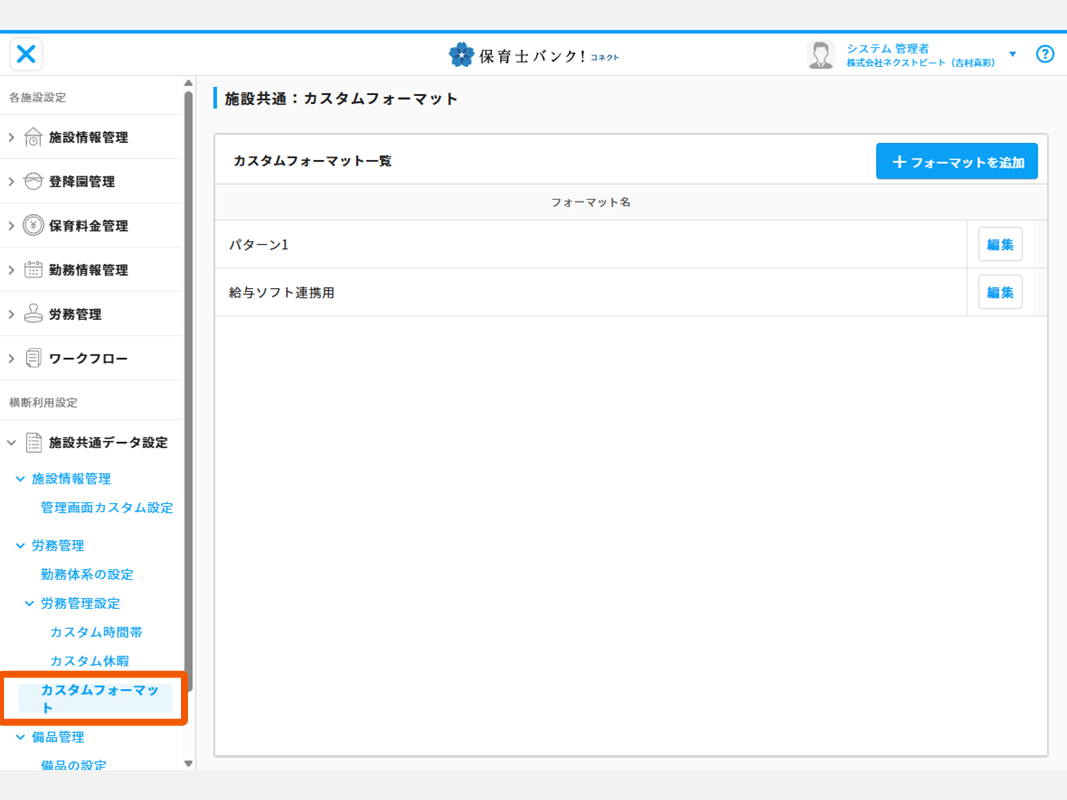Open 管理画面カスタム設定 in sidebar
This screenshot has height=800, width=1067.
pos(106,508)
